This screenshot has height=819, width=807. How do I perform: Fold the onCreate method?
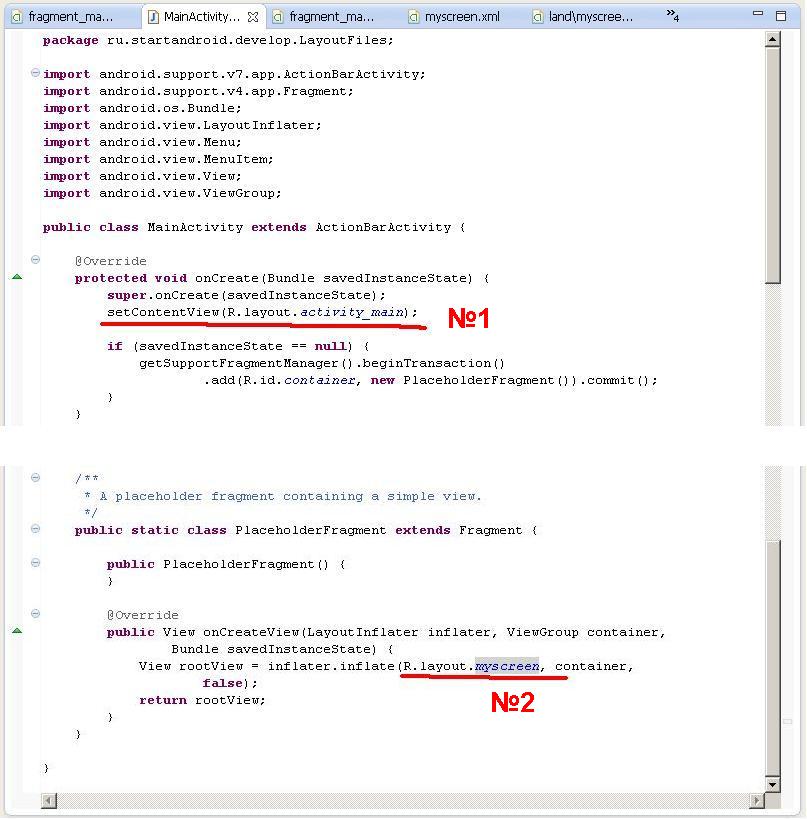(35, 260)
